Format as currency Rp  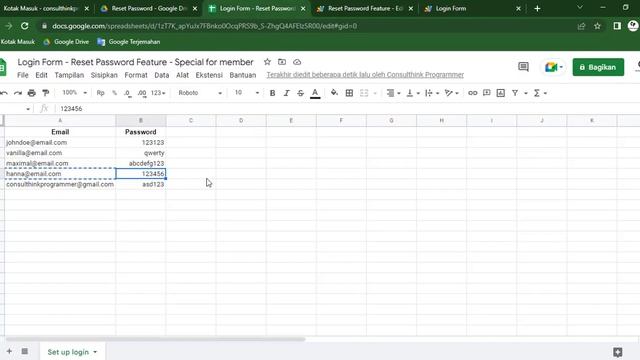tap(100, 93)
